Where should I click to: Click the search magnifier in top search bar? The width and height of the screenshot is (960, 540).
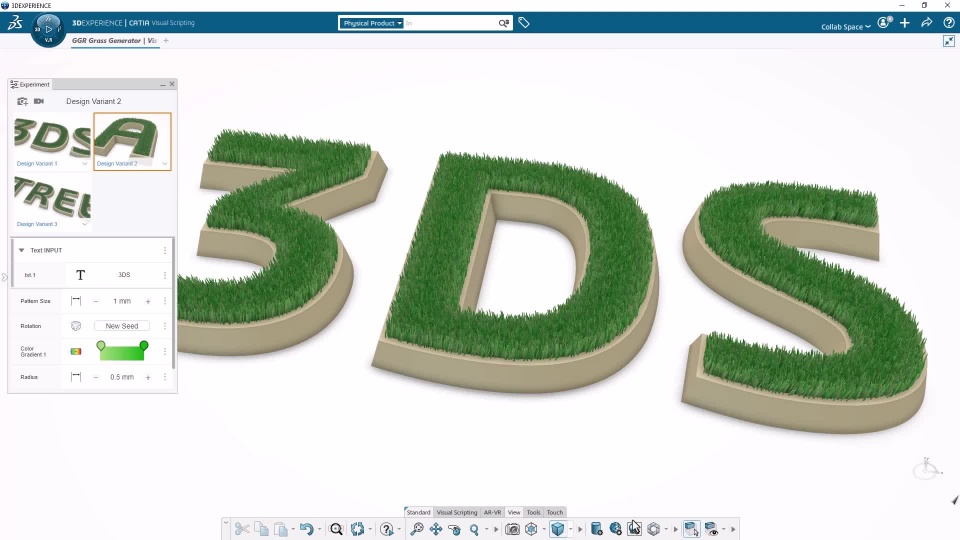point(503,23)
